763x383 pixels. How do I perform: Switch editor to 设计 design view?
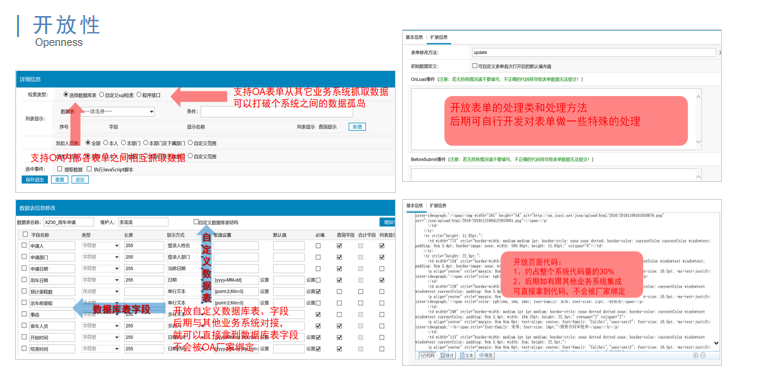448,356
